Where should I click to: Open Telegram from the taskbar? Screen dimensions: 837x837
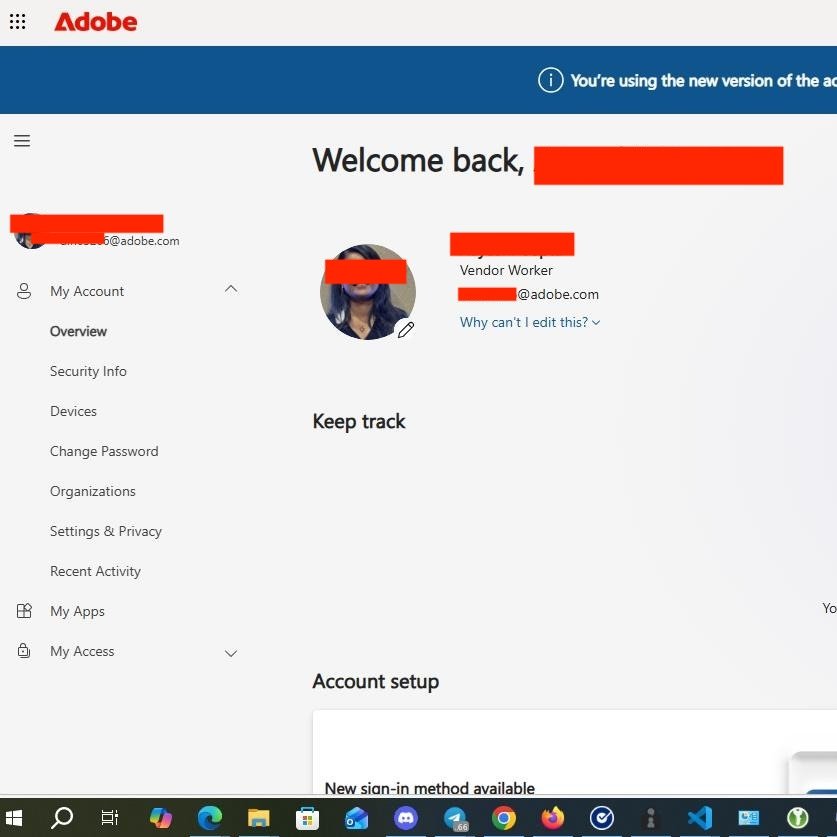[455, 818]
